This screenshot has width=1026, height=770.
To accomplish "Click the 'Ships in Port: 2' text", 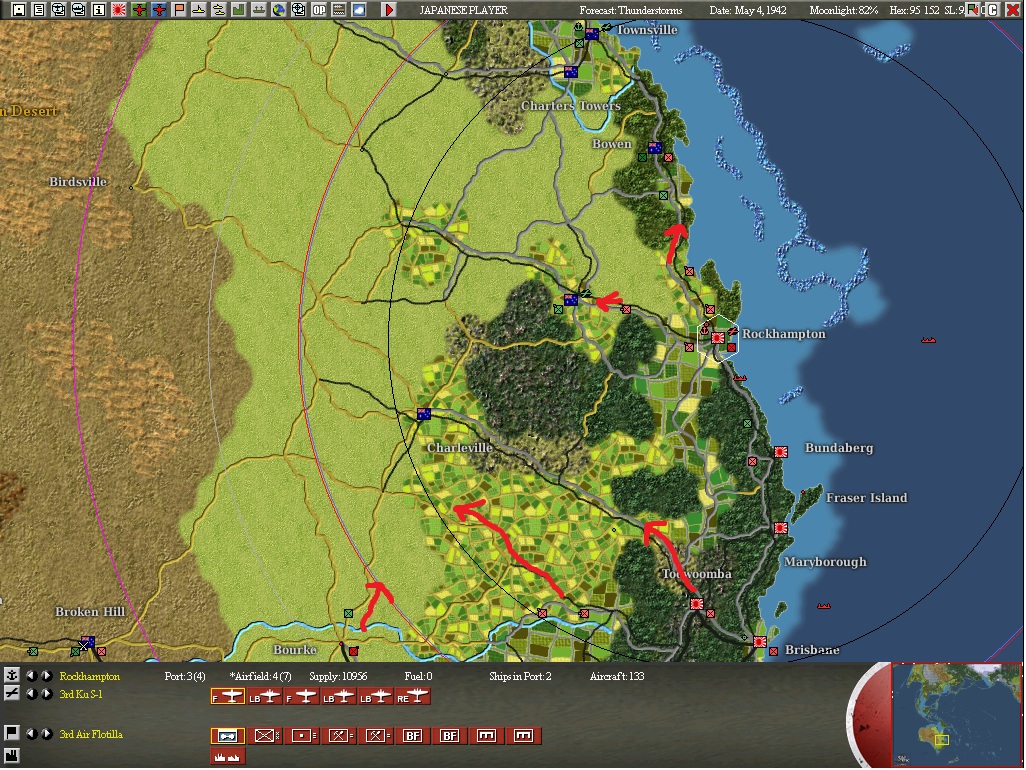I will (x=520, y=676).
